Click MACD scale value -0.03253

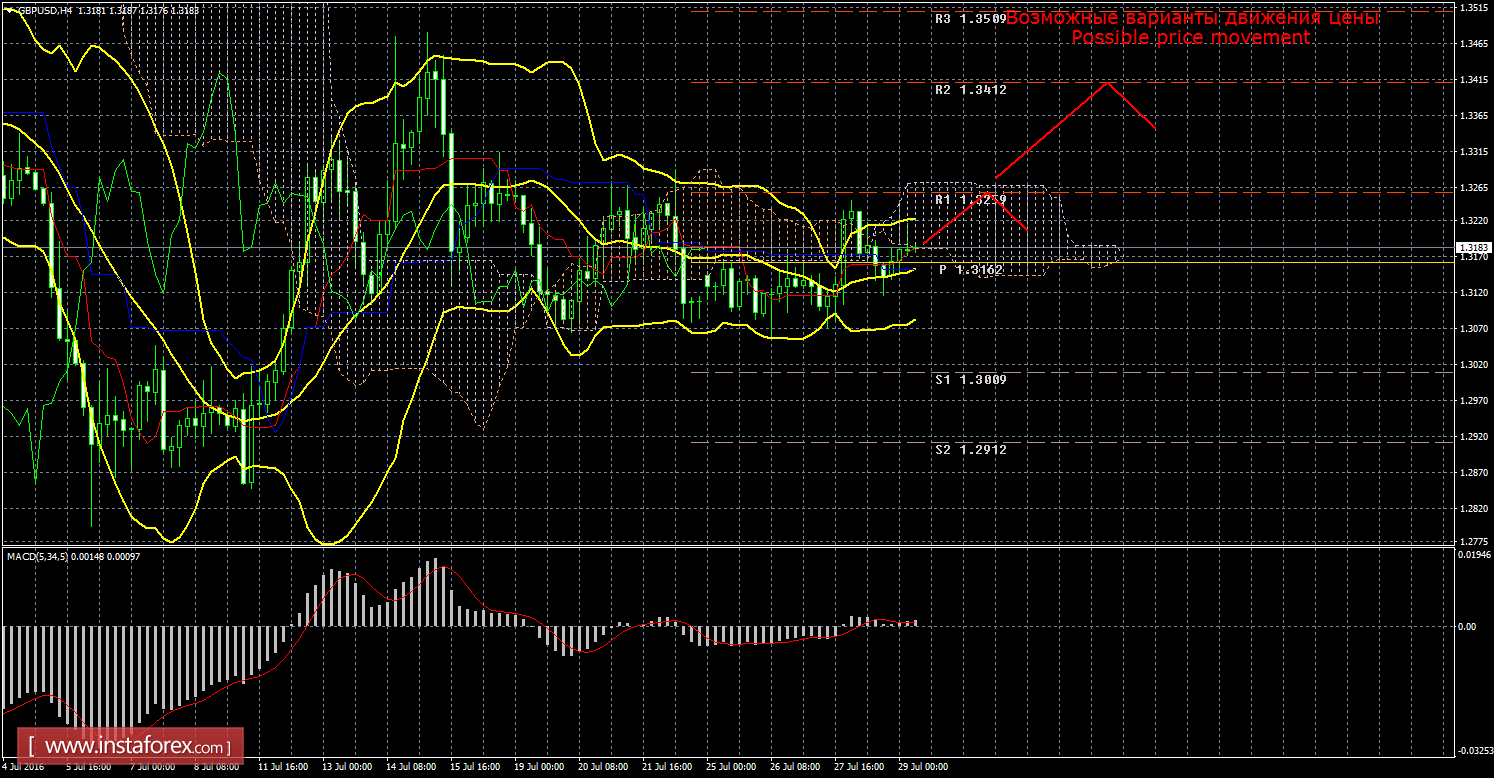pos(1475,749)
